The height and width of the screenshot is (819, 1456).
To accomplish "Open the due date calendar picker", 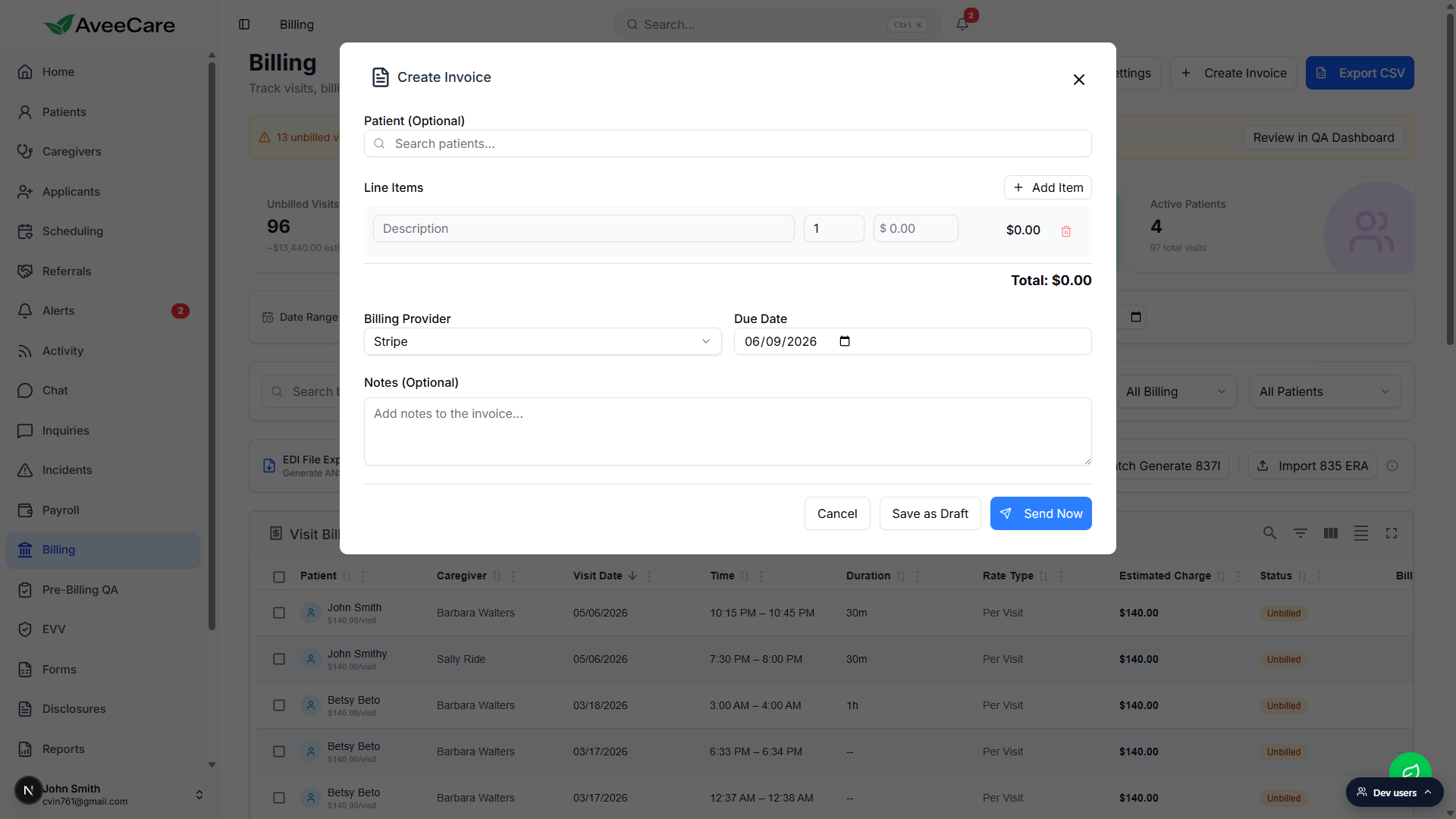I will [845, 341].
